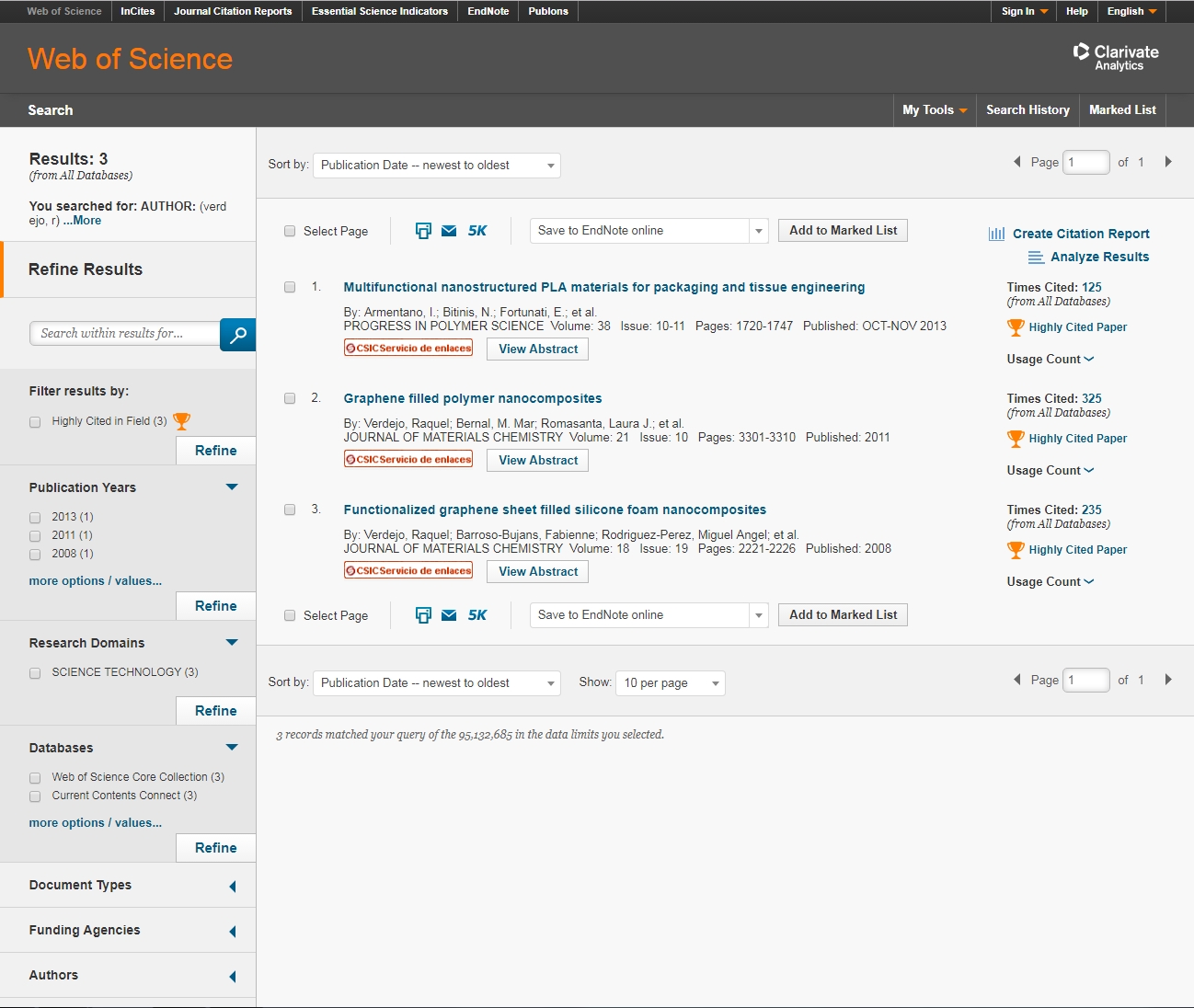
Task: Open Marked List in the navigation bar
Action: [1122, 110]
